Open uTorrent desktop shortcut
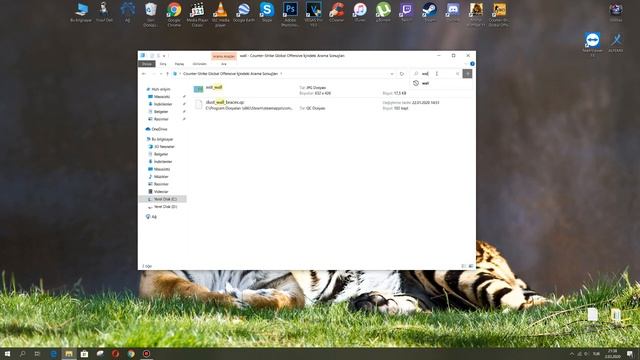This screenshot has height=360, width=640. tap(383, 12)
